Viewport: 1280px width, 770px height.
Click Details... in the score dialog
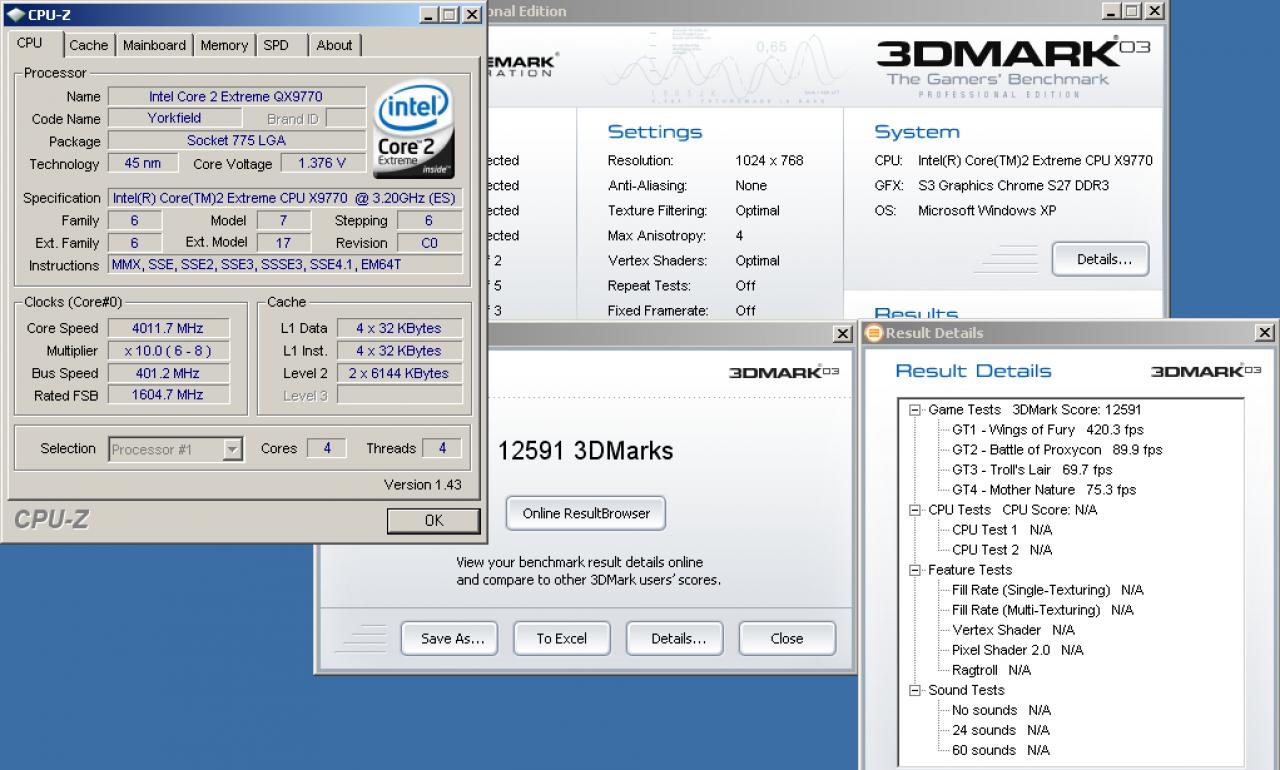pos(675,638)
